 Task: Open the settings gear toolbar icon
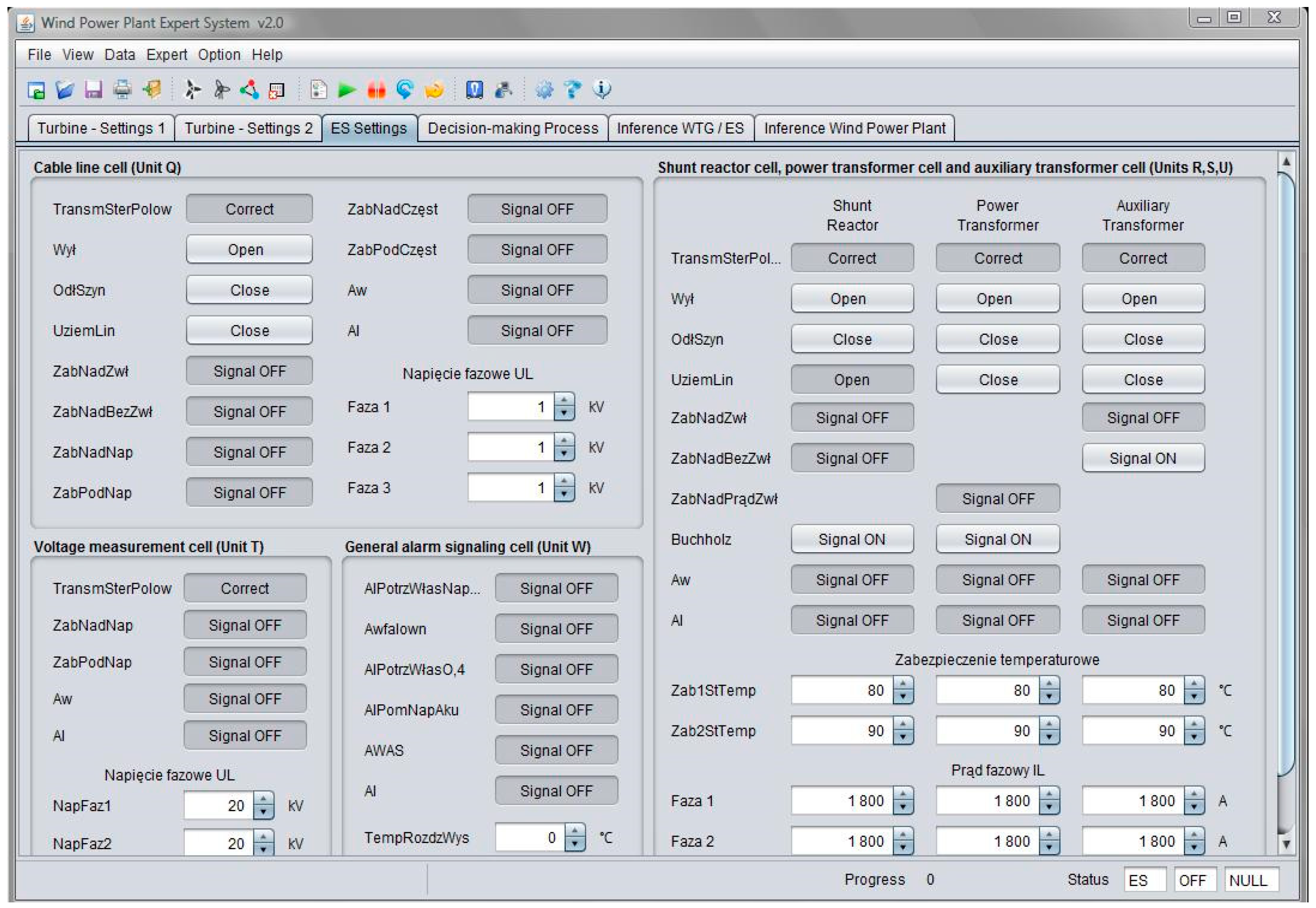pos(544,90)
